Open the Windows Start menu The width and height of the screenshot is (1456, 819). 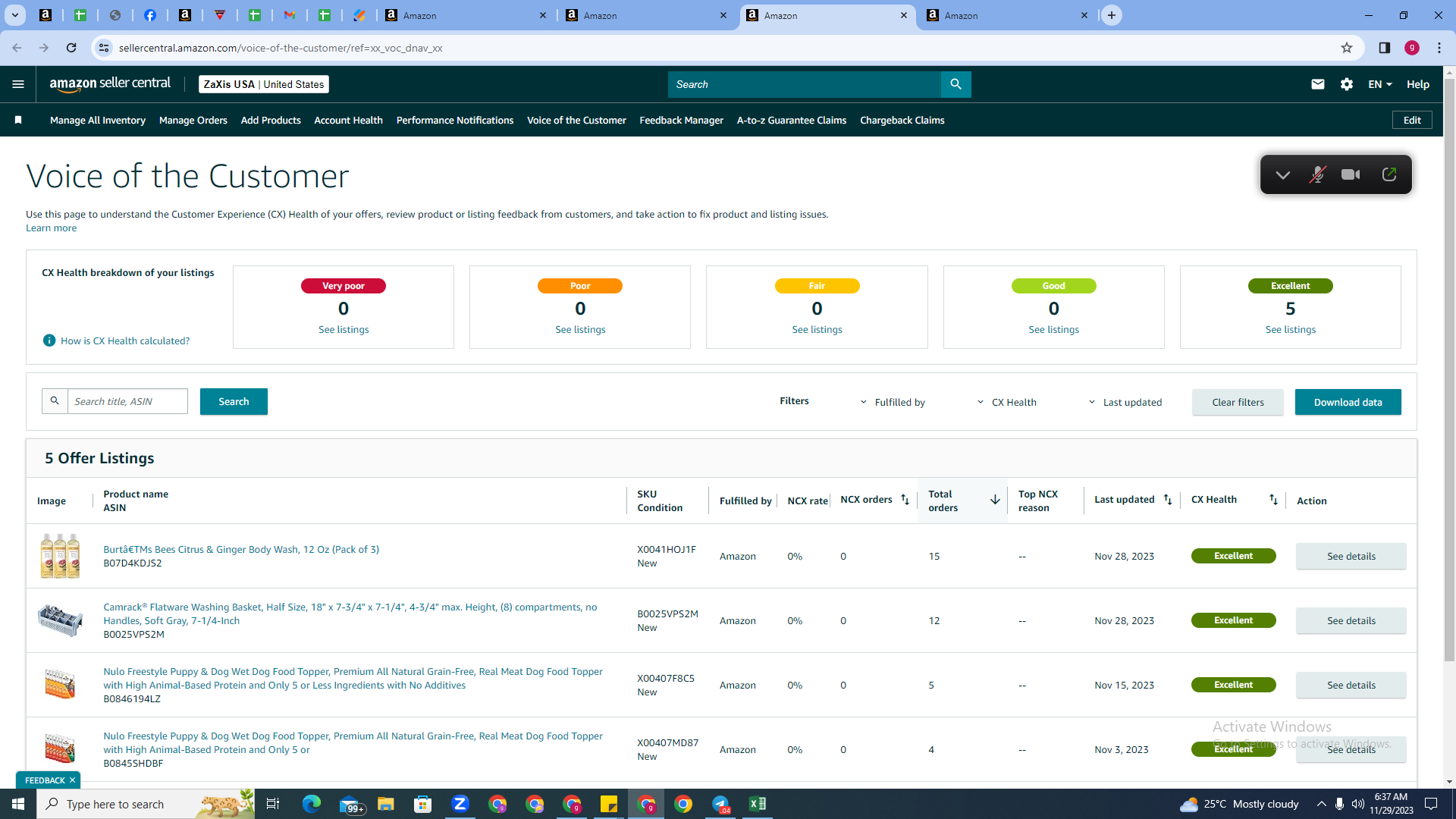18,804
